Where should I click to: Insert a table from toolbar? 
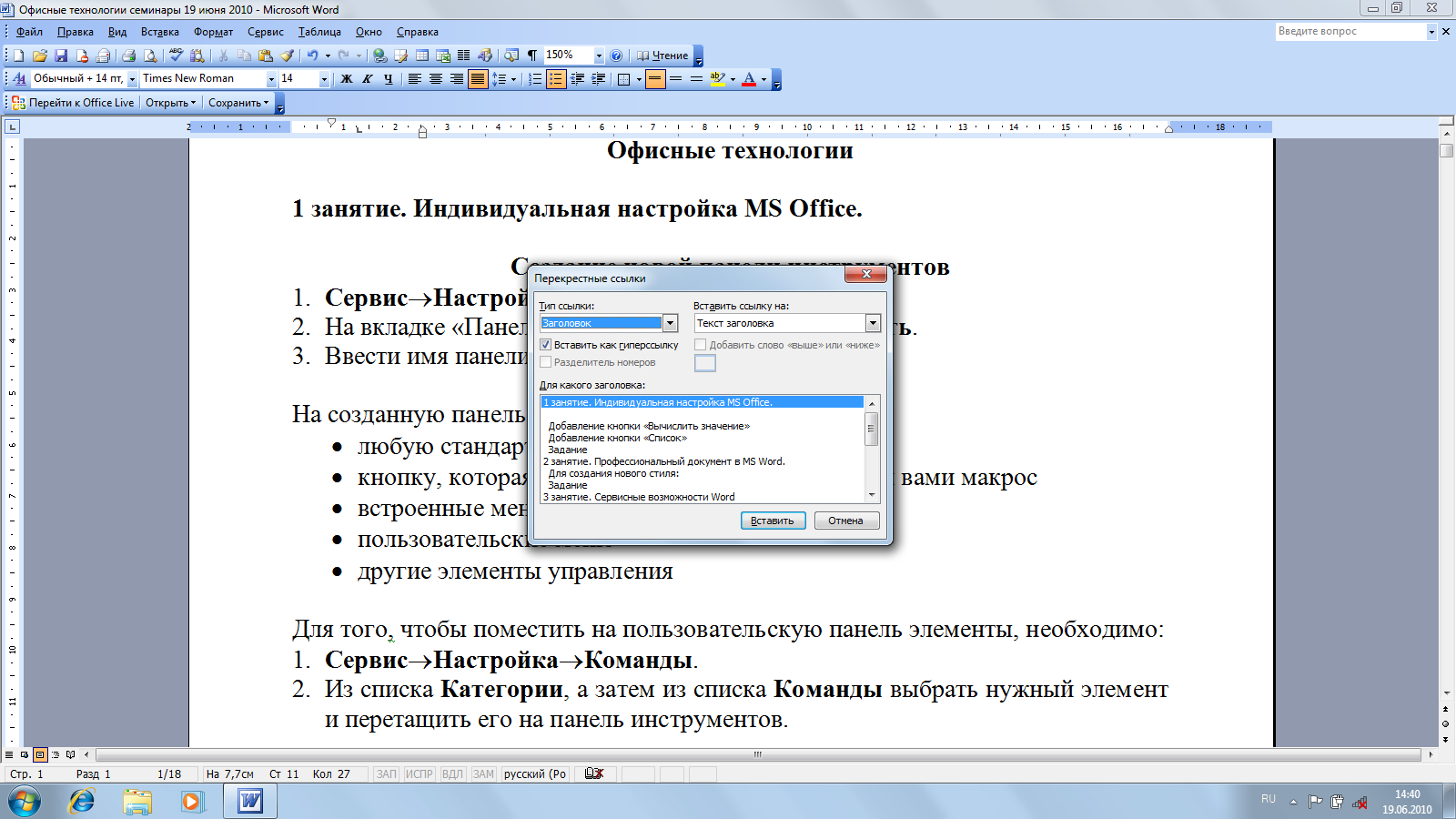tap(422, 56)
